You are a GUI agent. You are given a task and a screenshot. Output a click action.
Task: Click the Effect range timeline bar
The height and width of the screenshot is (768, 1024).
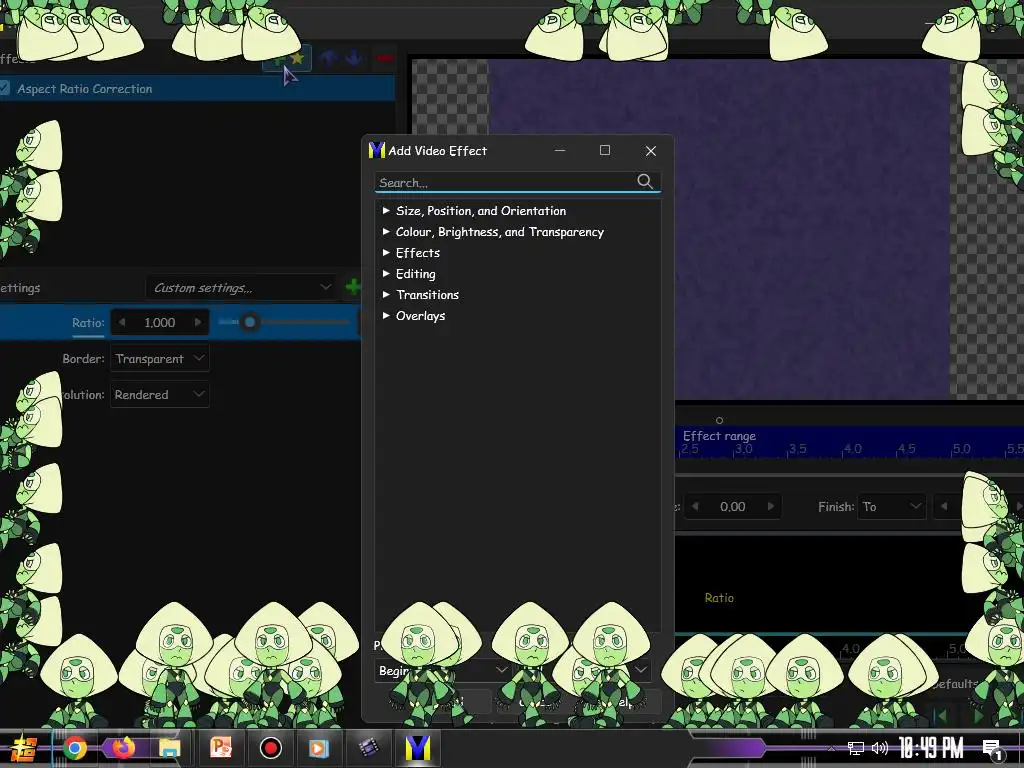click(849, 441)
